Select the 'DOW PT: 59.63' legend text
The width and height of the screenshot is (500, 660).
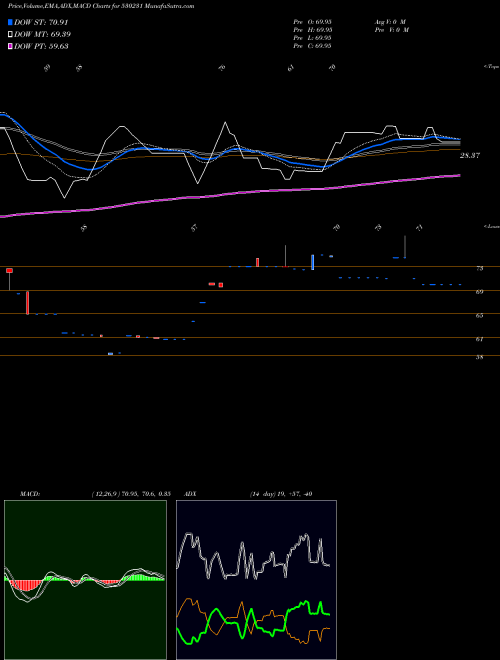pyautogui.click(x=41, y=46)
